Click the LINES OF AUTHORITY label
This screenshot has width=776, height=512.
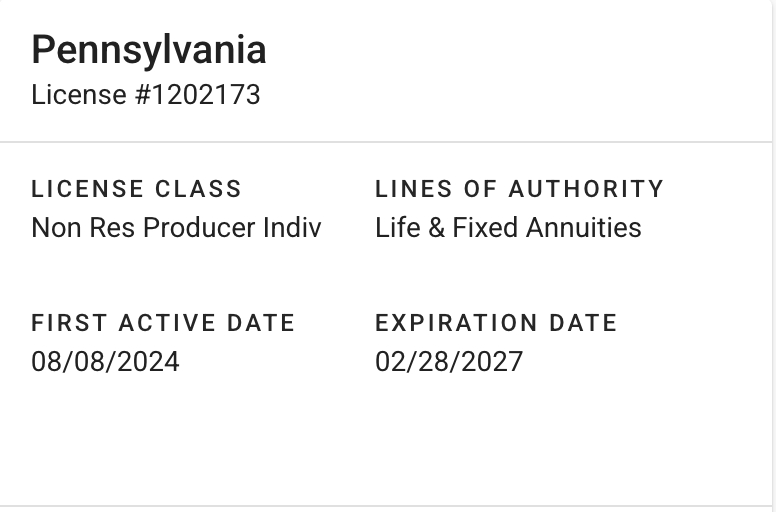(519, 189)
